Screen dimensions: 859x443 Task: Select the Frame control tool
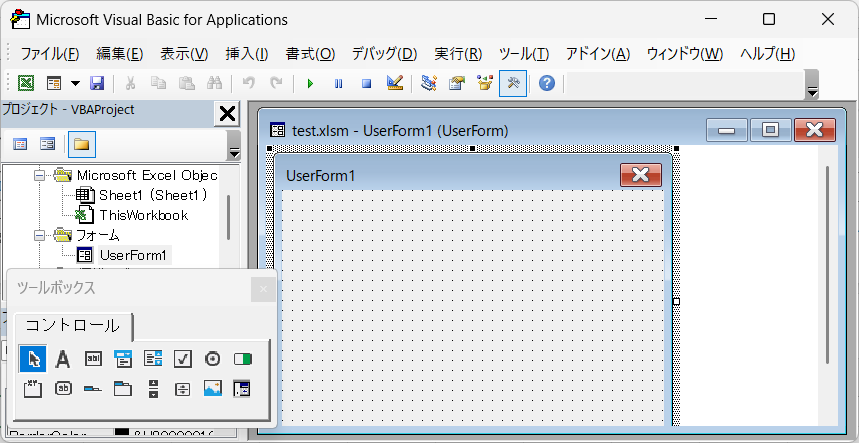tap(33, 388)
